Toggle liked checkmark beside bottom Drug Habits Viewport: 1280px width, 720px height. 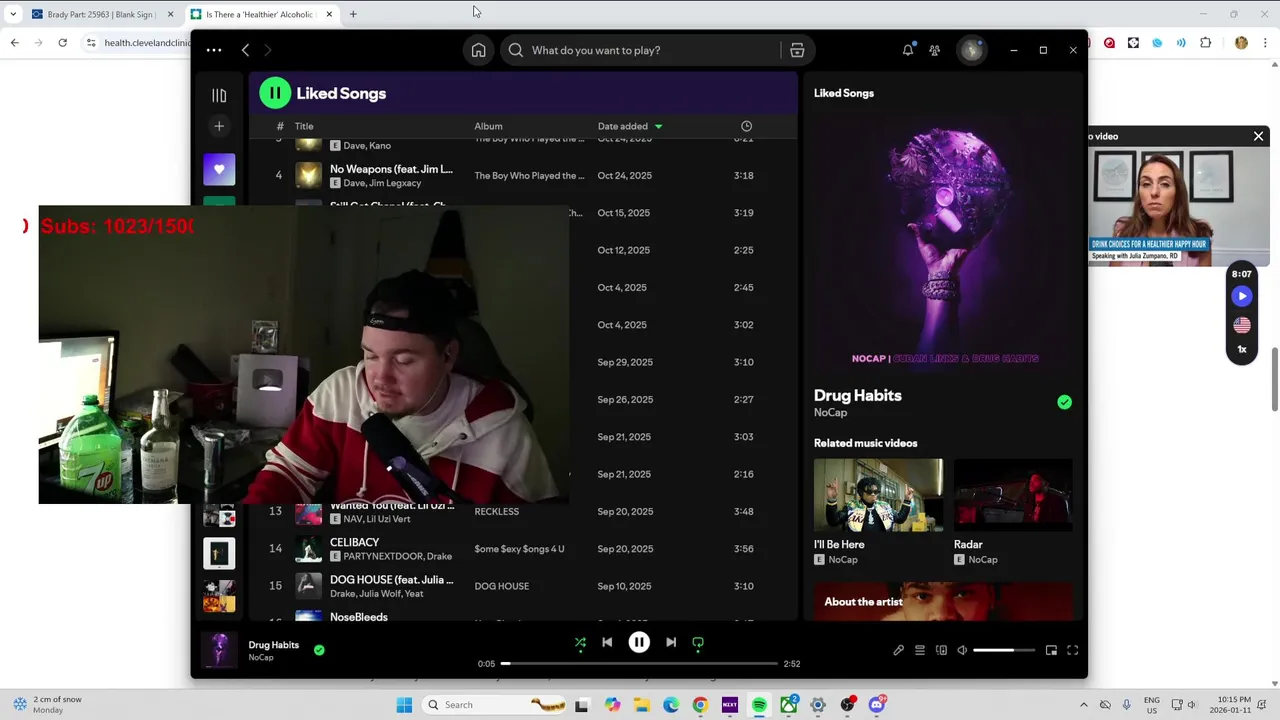[319, 650]
